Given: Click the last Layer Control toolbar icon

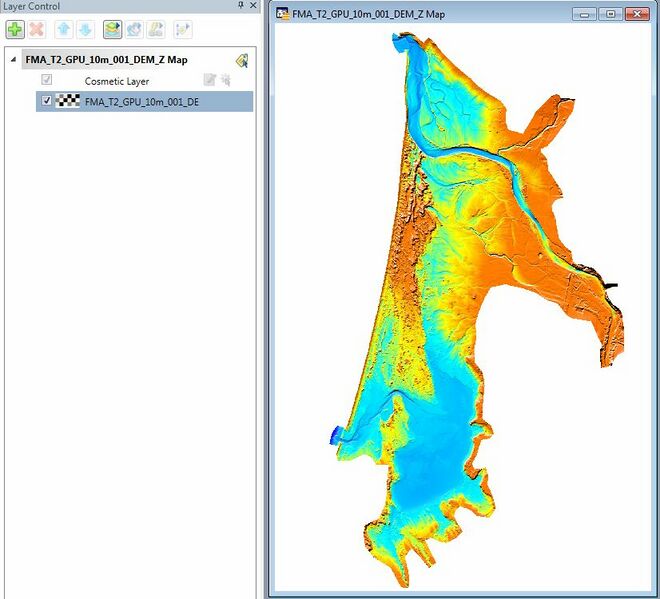Looking at the screenshot, I should [x=183, y=30].
